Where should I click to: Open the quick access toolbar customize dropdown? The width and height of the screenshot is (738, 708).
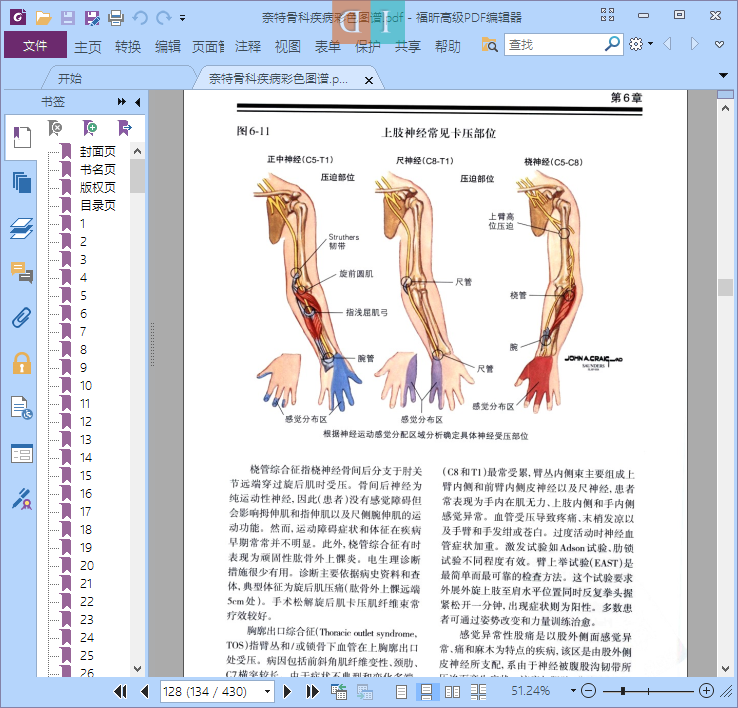182,18
